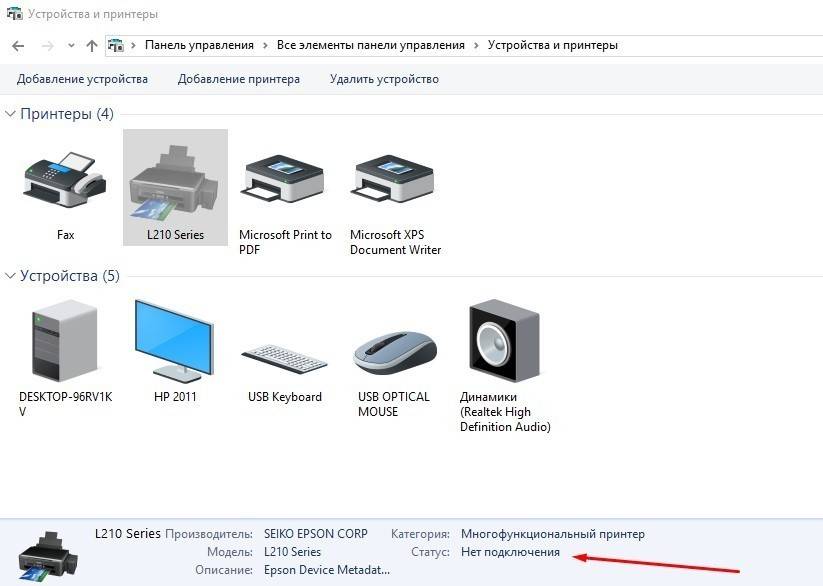
Task: Click Добавление устройства command
Action: [x=82, y=79]
